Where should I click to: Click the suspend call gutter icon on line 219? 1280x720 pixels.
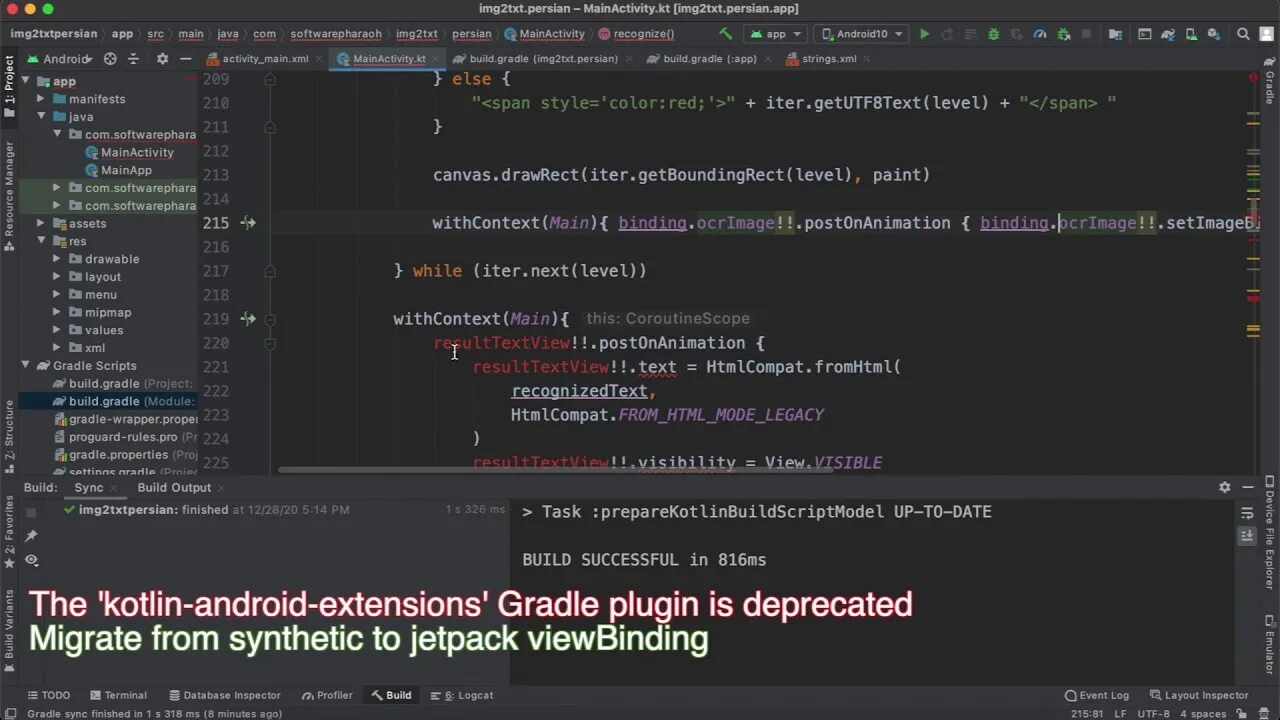tap(248, 319)
